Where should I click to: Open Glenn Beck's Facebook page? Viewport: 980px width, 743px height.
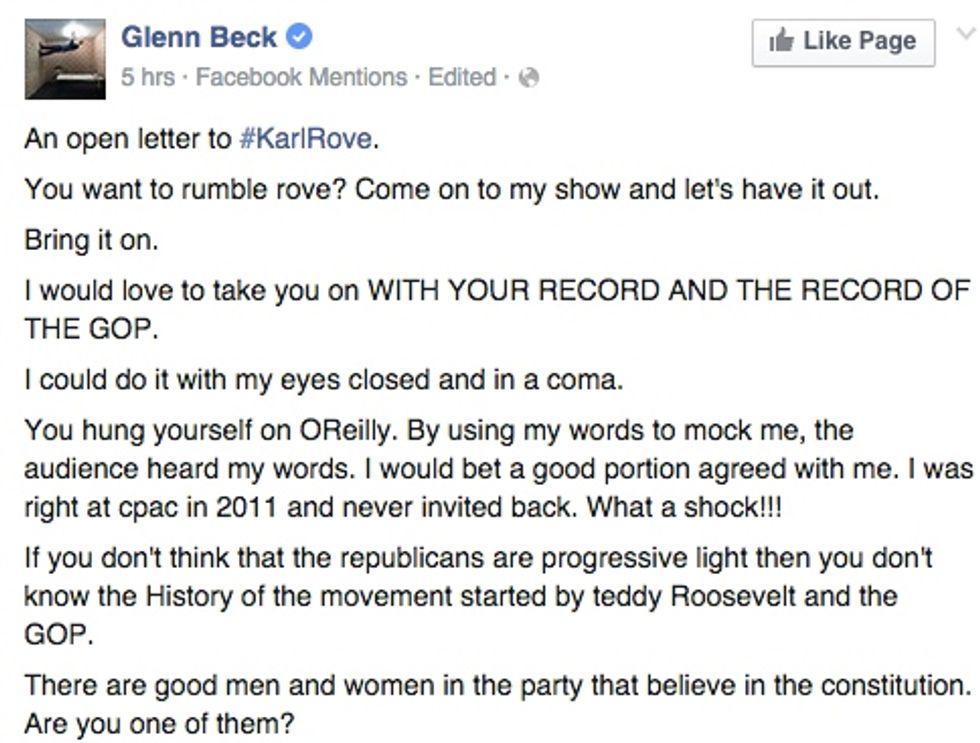pos(200,37)
